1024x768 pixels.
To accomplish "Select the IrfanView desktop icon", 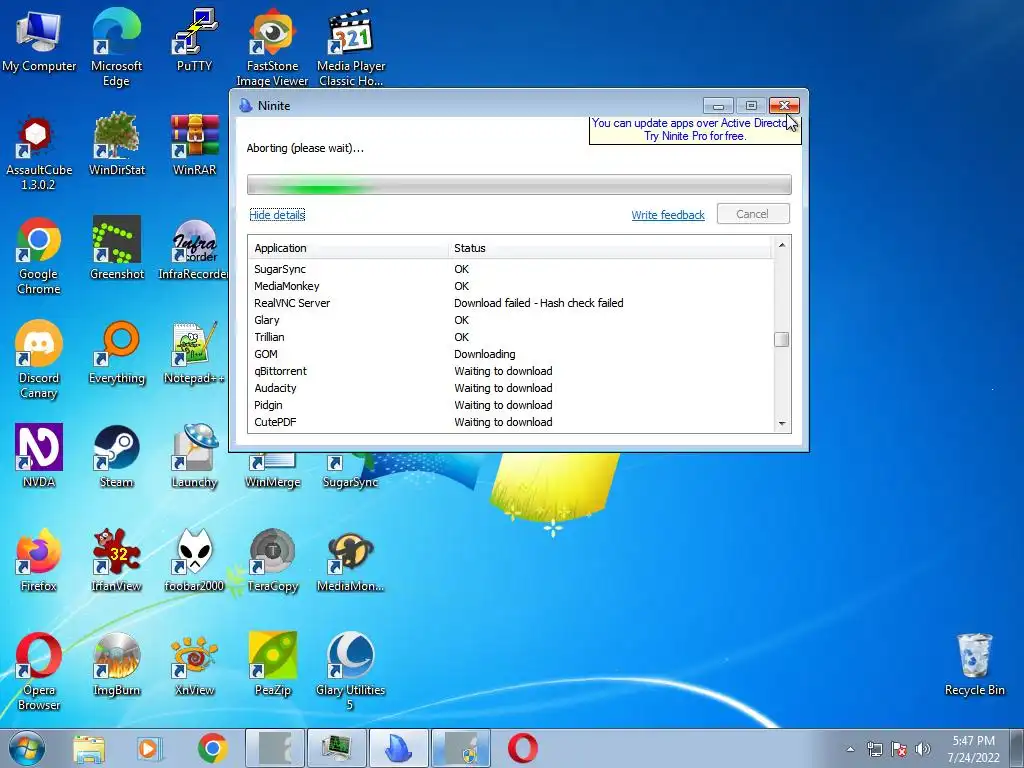I will click(x=116, y=560).
